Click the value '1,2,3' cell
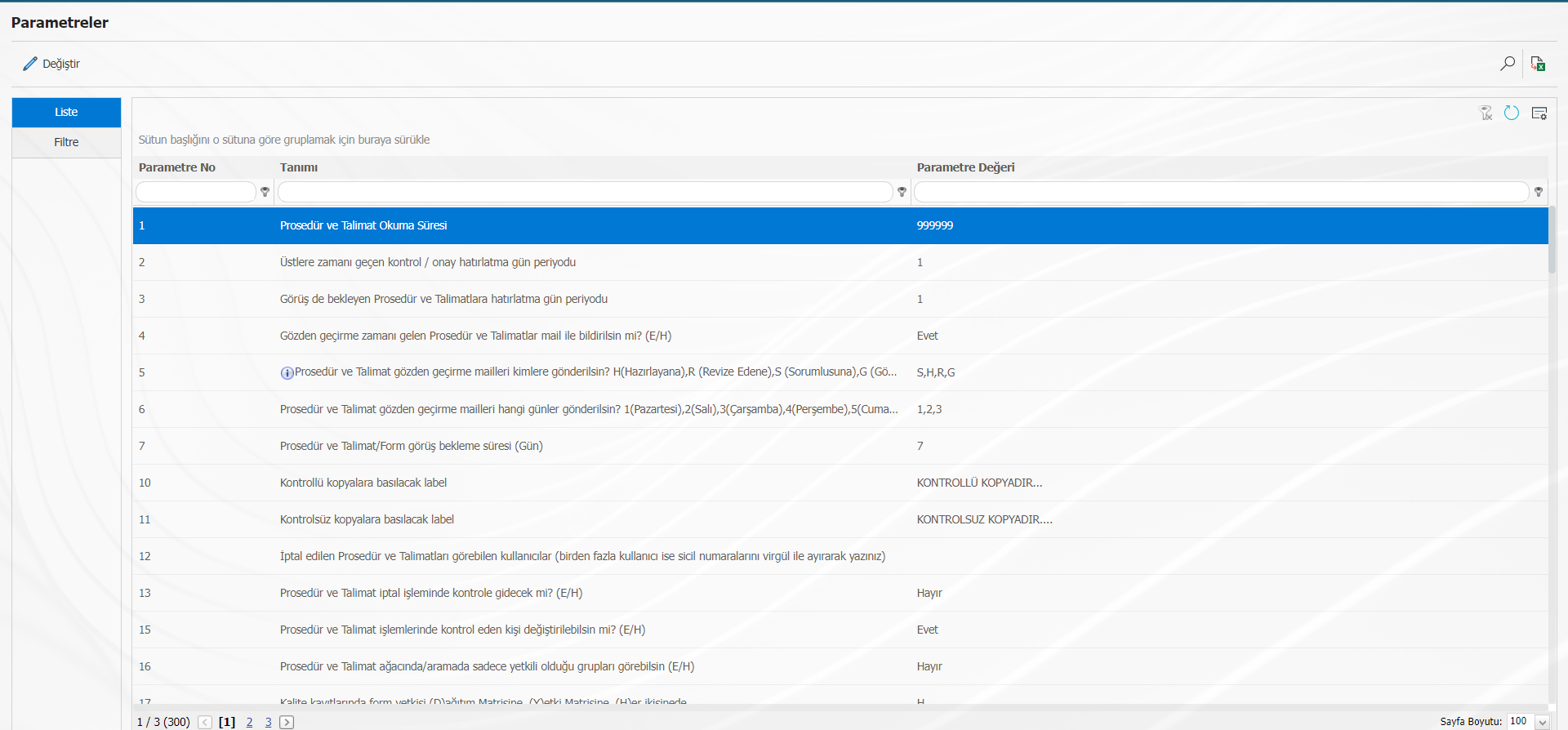This screenshot has width=1568, height=730. click(x=929, y=409)
